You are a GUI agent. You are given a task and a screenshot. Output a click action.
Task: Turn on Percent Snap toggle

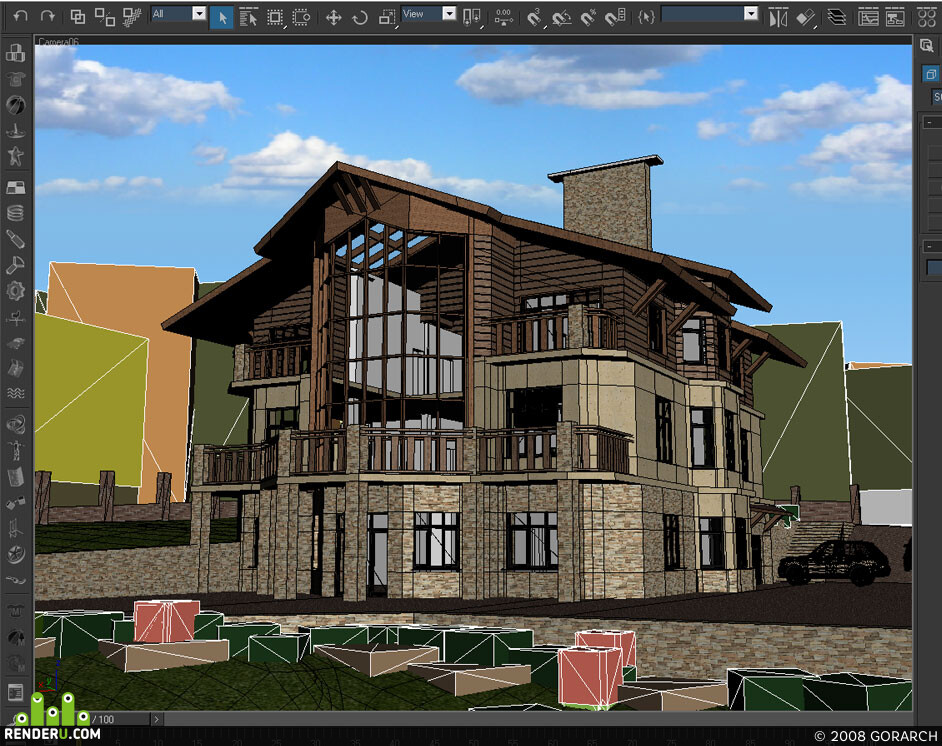point(588,17)
